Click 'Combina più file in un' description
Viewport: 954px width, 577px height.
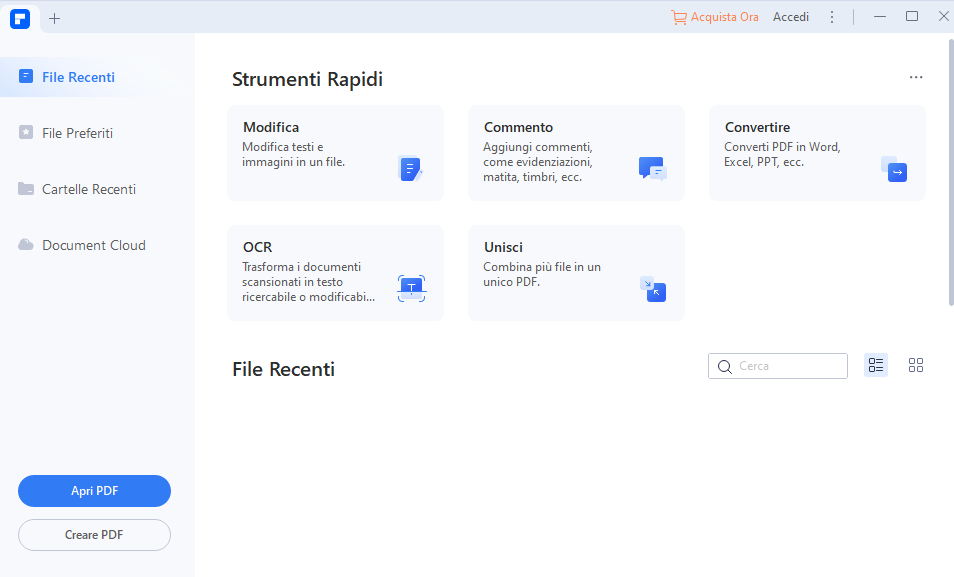tap(541, 275)
